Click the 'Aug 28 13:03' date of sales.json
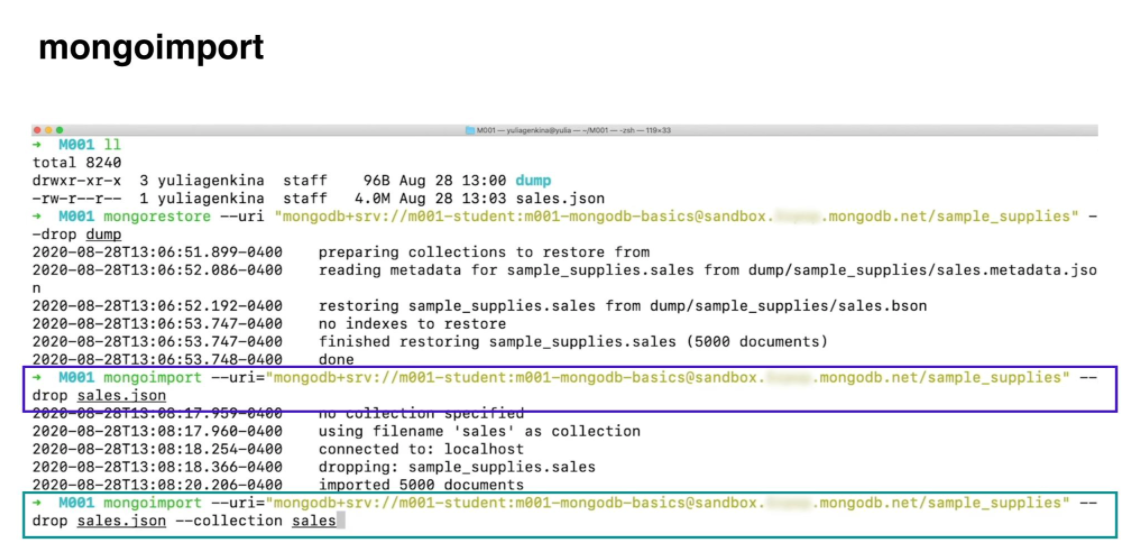The image size is (1125, 551). [453, 198]
